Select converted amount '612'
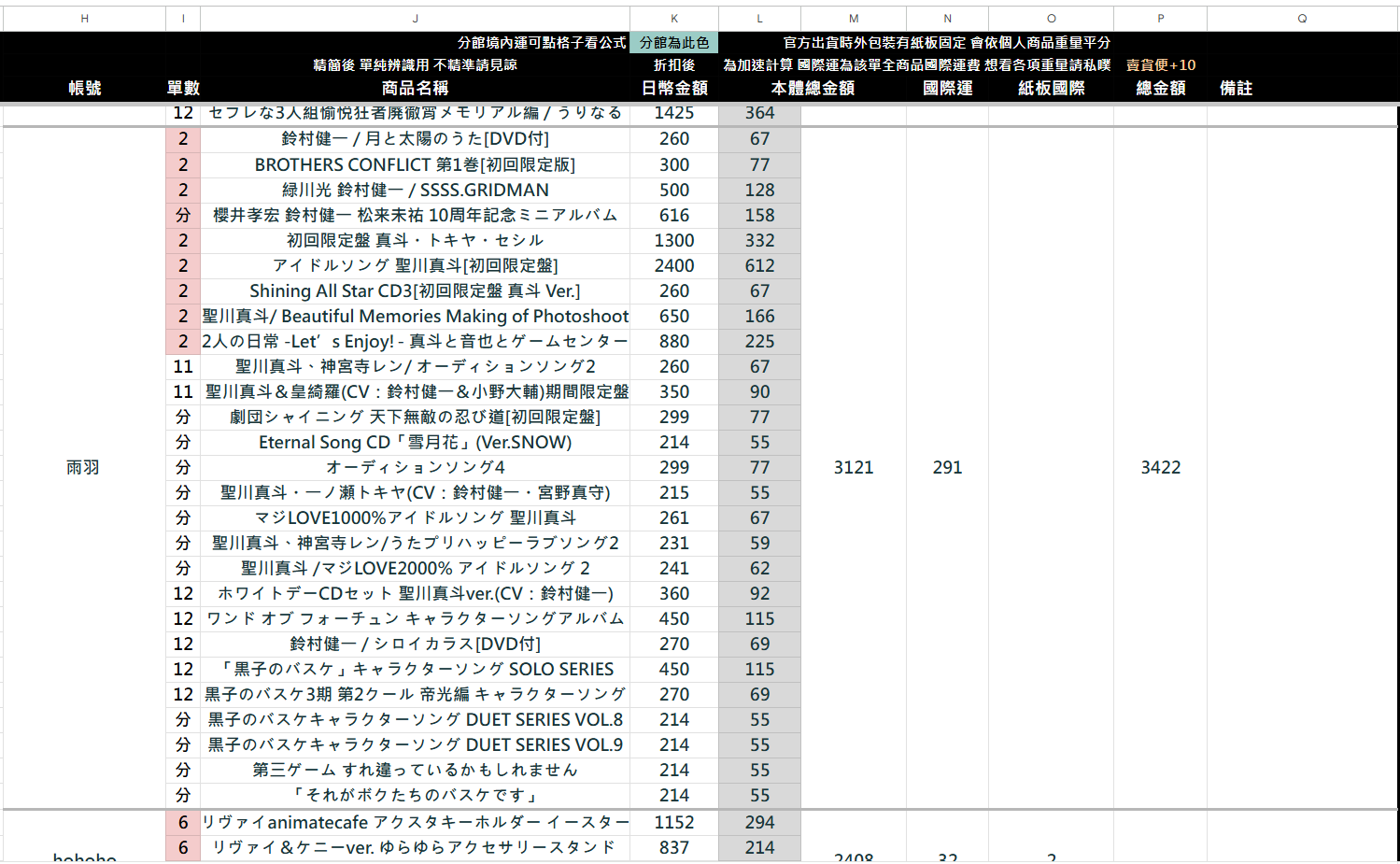The image size is (1400, 864). [x=759, y=266]
